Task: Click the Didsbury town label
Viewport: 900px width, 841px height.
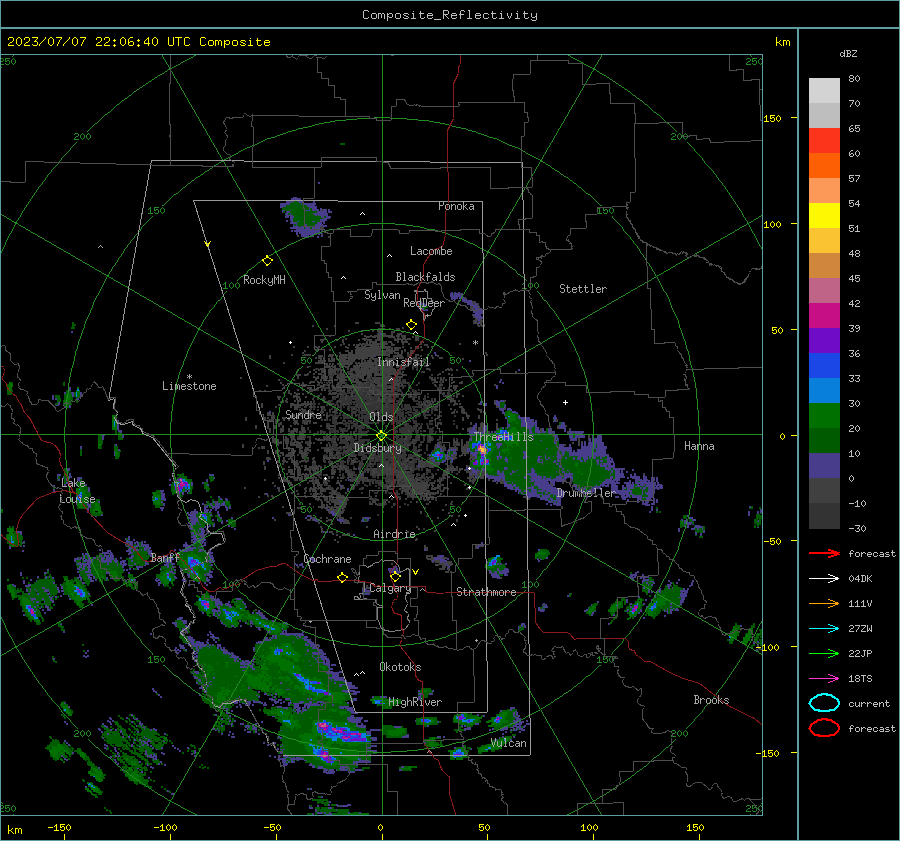Action: click(x=377, y=448)
